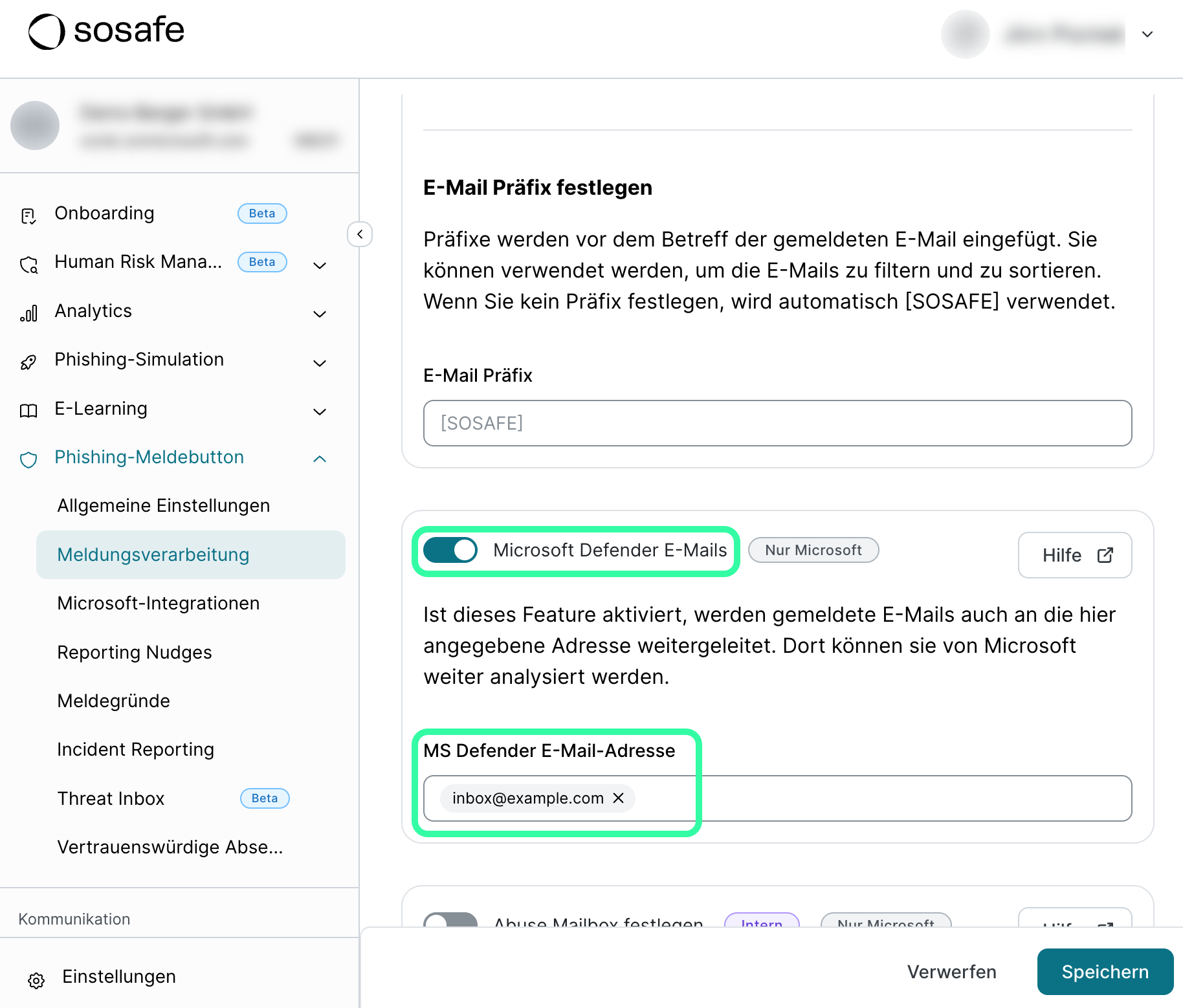Click the E-Learning book icon
Screen dimensions: 1183x1008
click(x=28, y=411)
